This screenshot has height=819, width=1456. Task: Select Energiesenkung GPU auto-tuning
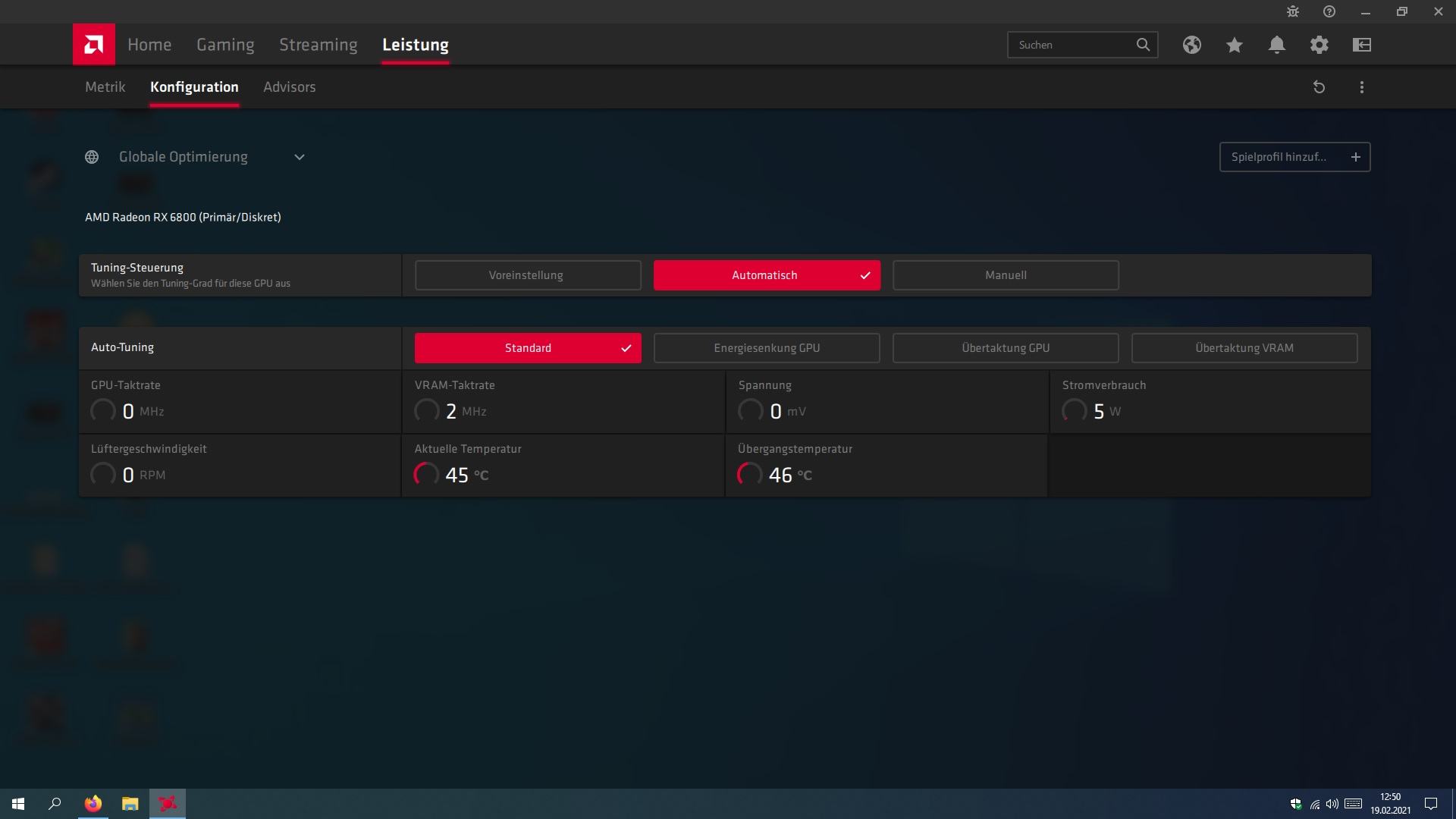click(767, 348)
